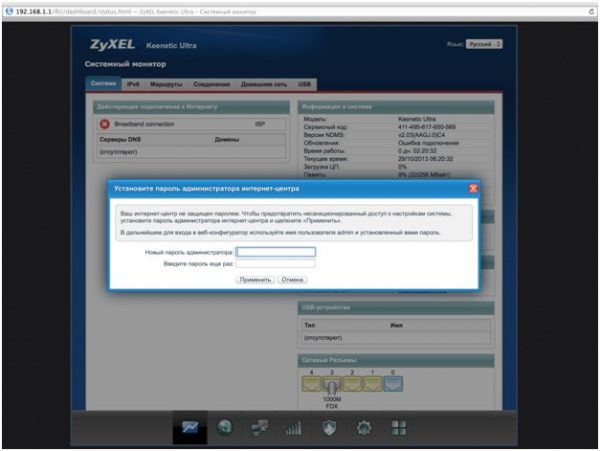
Task: Click the Применить button
Action: 255,280
